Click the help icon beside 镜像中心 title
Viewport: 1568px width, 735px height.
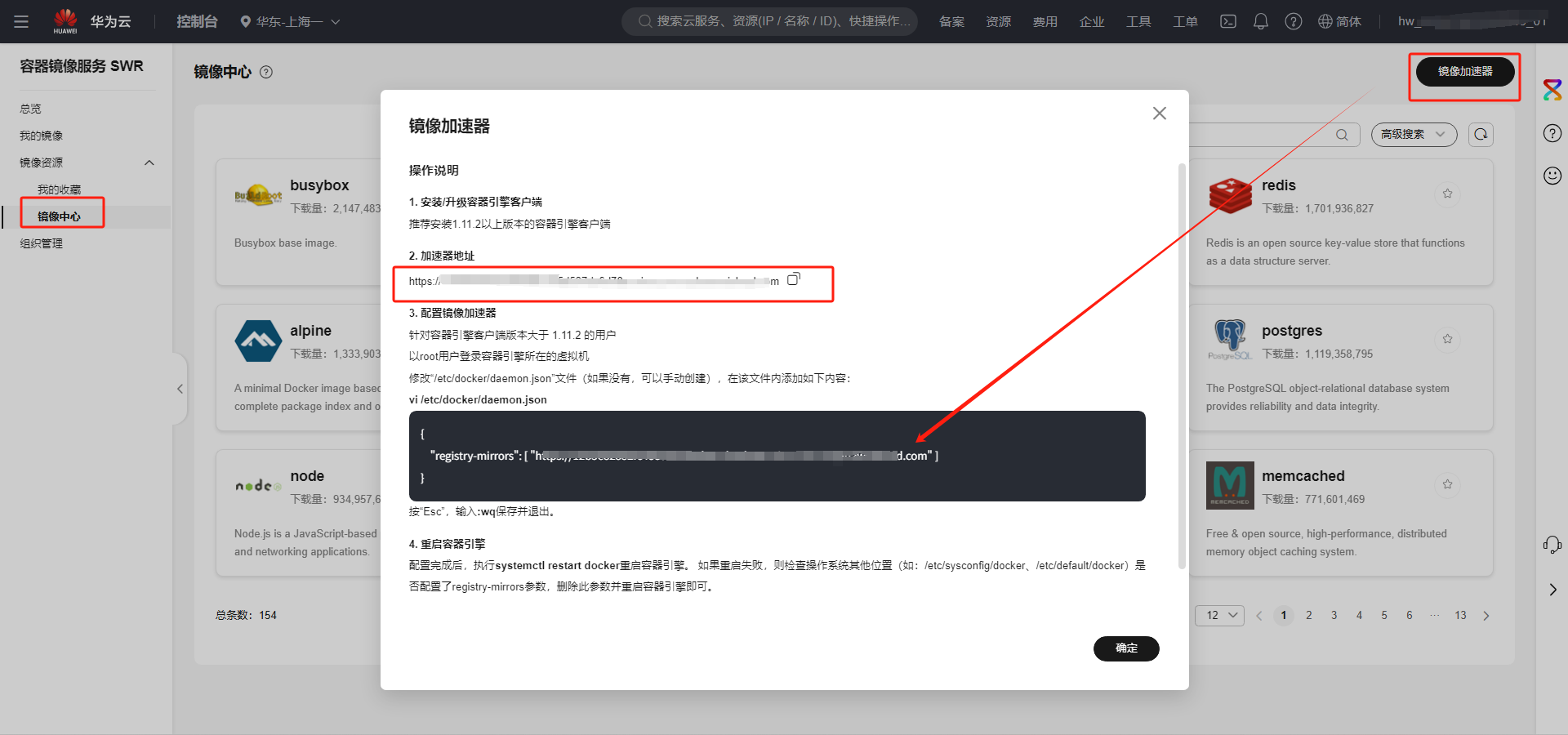[266, 72]
